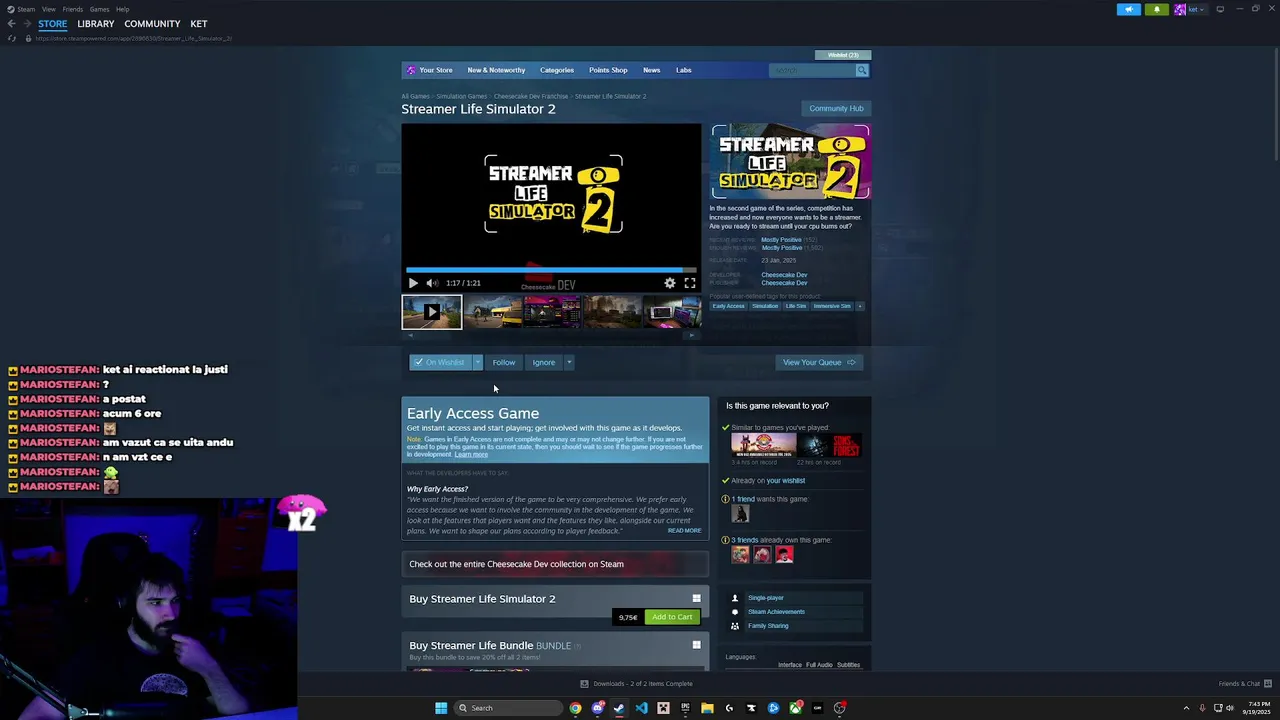Click the store search magnifier icon
Viewport: 1280px width, 720px height.
pyautogui.click(x=862, y=70)
